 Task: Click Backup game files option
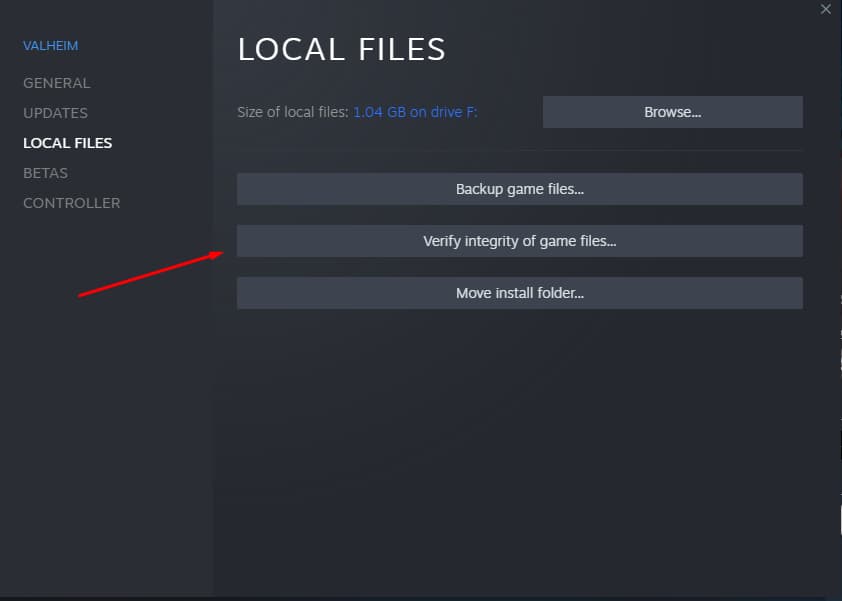519,188
